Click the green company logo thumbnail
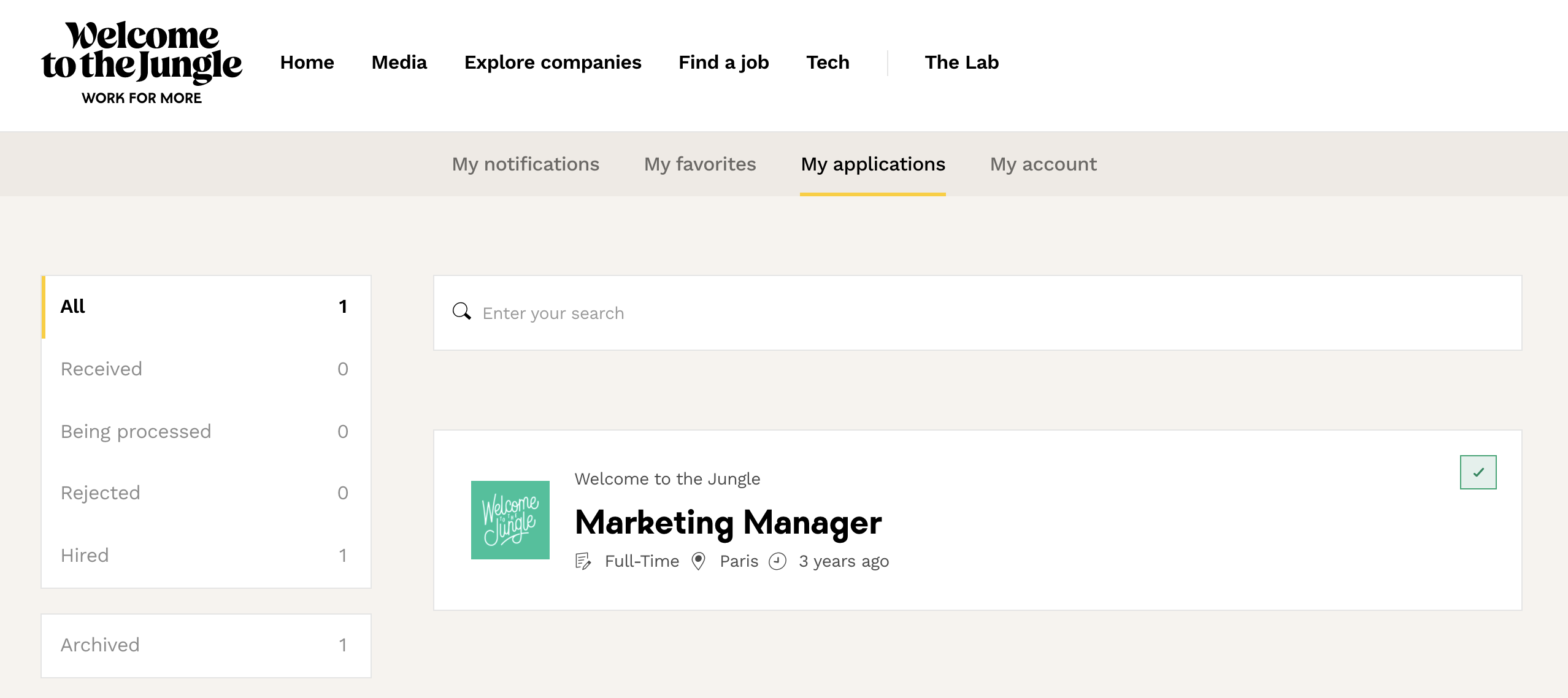 tap(510, 520)
